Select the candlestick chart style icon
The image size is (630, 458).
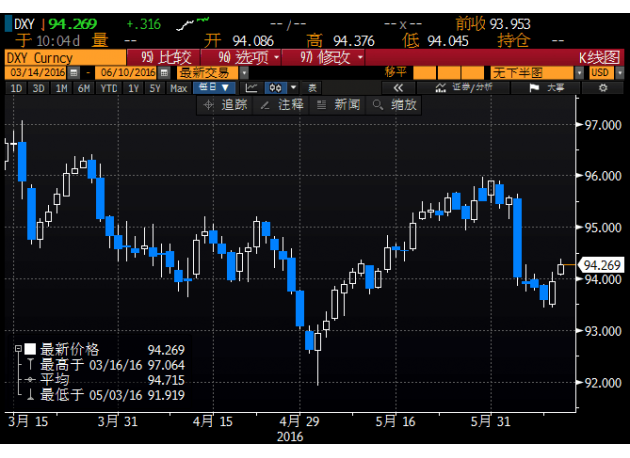(x=273, y=88)
